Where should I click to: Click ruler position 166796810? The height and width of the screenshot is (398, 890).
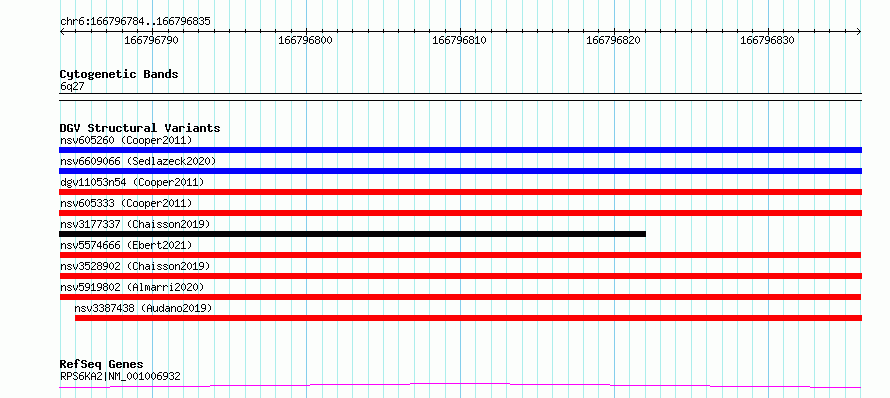[459, 40]
